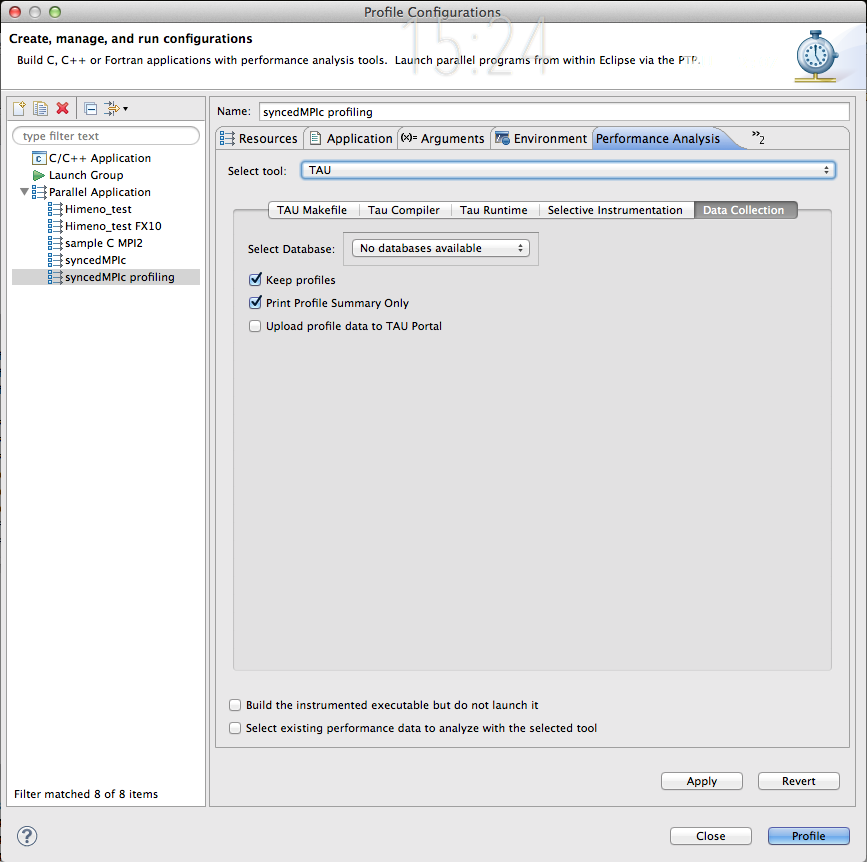Select the Parallel Application tree label
This screenshot has width=867, height=862.
[100, 192]
